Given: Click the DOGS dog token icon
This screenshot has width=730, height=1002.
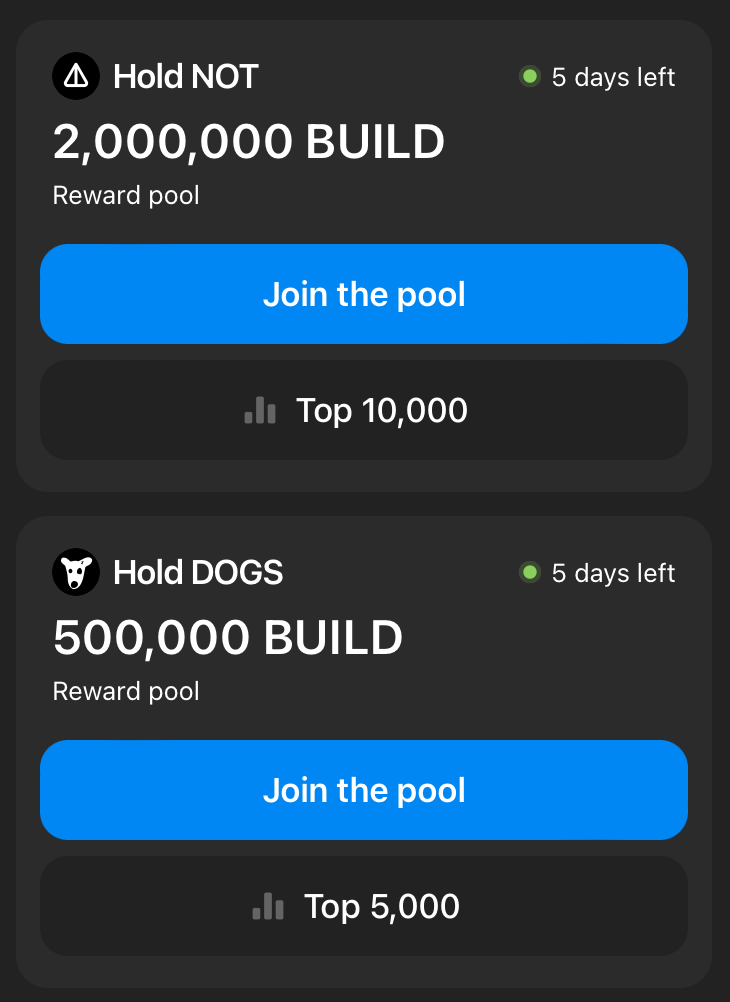Looking at the screenshot, I should pyautogui.click(x=76, y=572).
